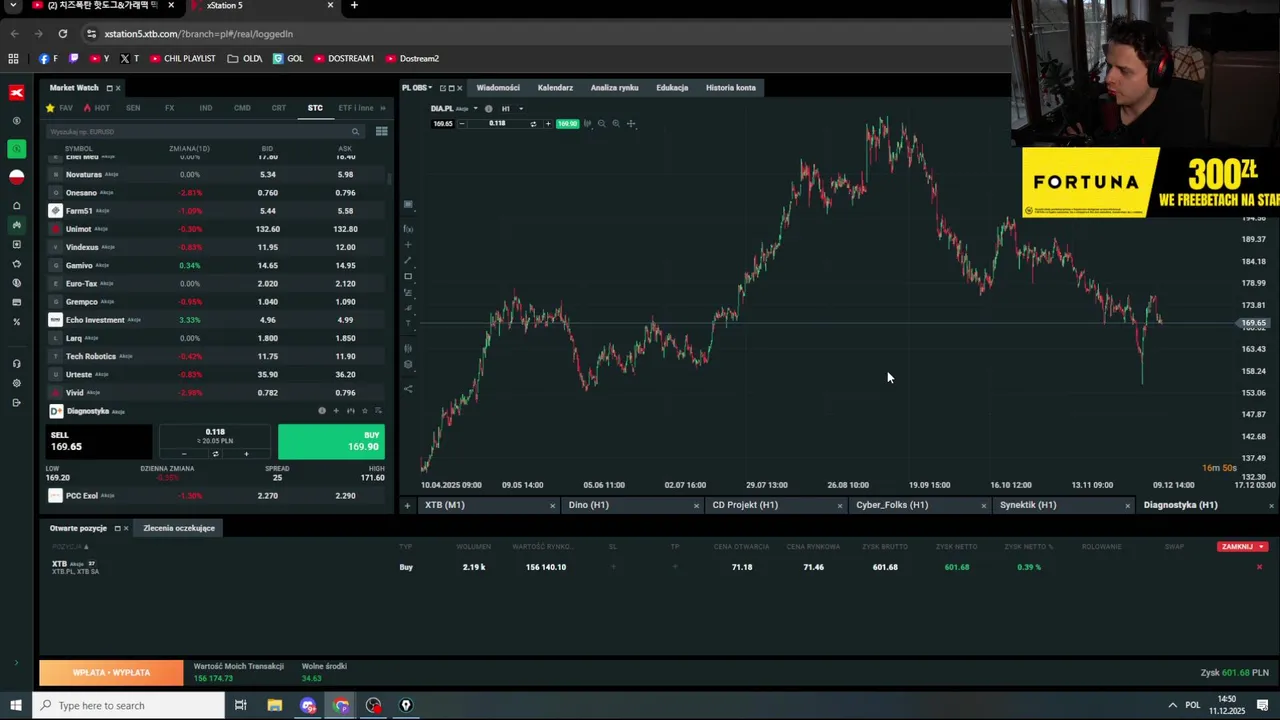Viewport: 1280px width, 720px height.
Task: Switch to Dino (H1) chart tab
Action: tap(589, 505)
